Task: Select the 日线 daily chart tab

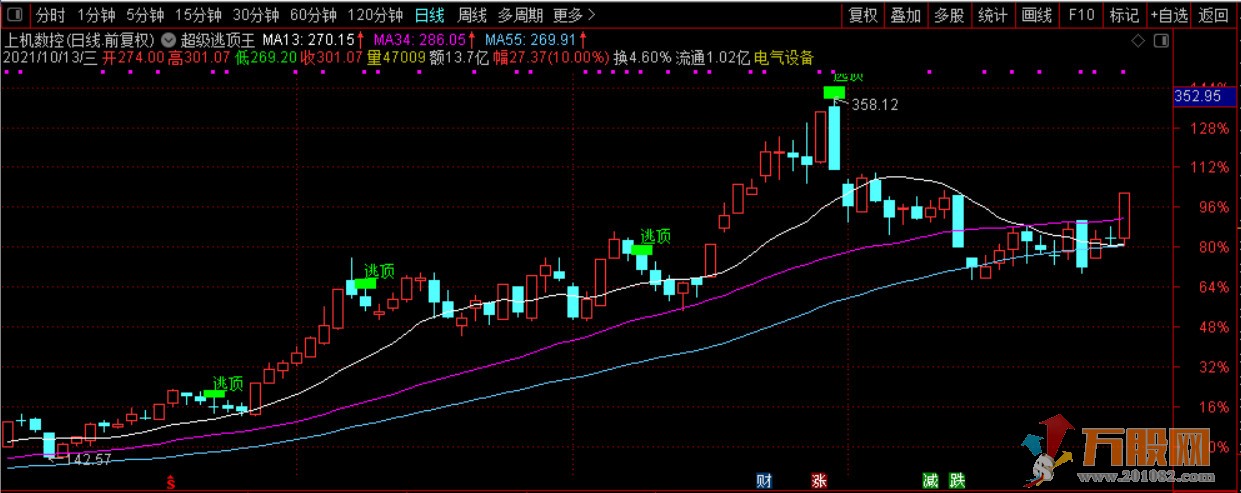Action: tap(430, 15)
